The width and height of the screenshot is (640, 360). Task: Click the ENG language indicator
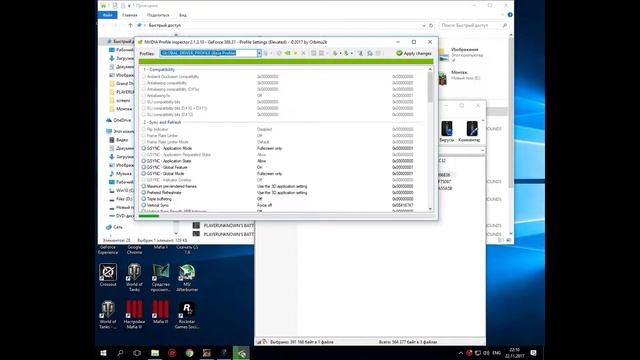pyautogui.click(x=497, y=353)
